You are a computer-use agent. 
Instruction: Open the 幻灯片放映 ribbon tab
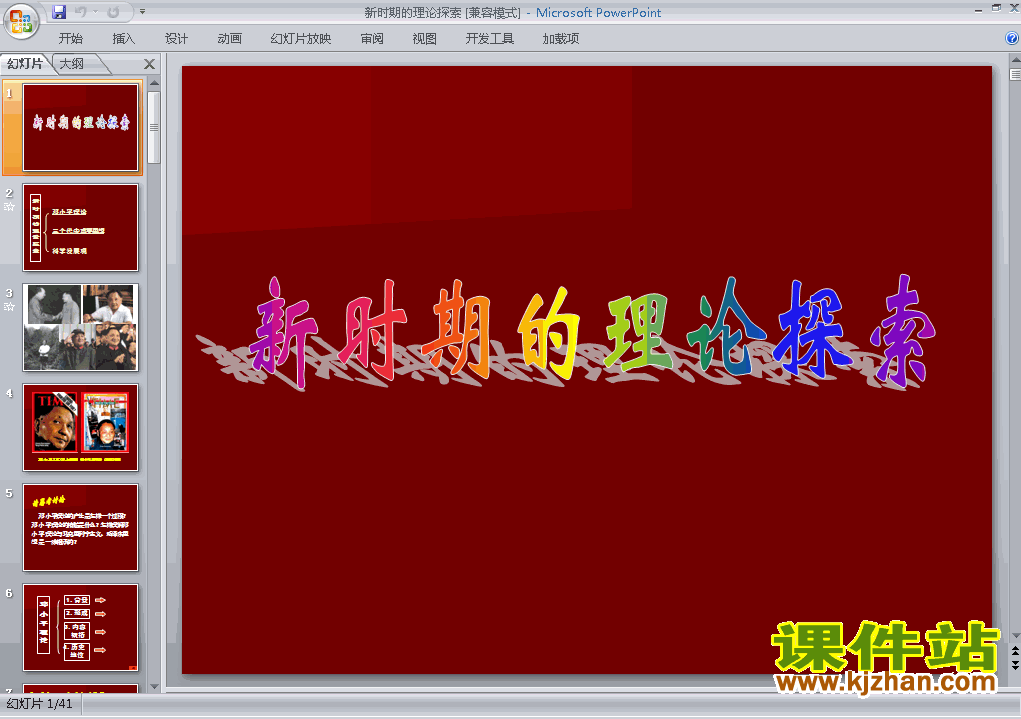[x=301, y=38]
